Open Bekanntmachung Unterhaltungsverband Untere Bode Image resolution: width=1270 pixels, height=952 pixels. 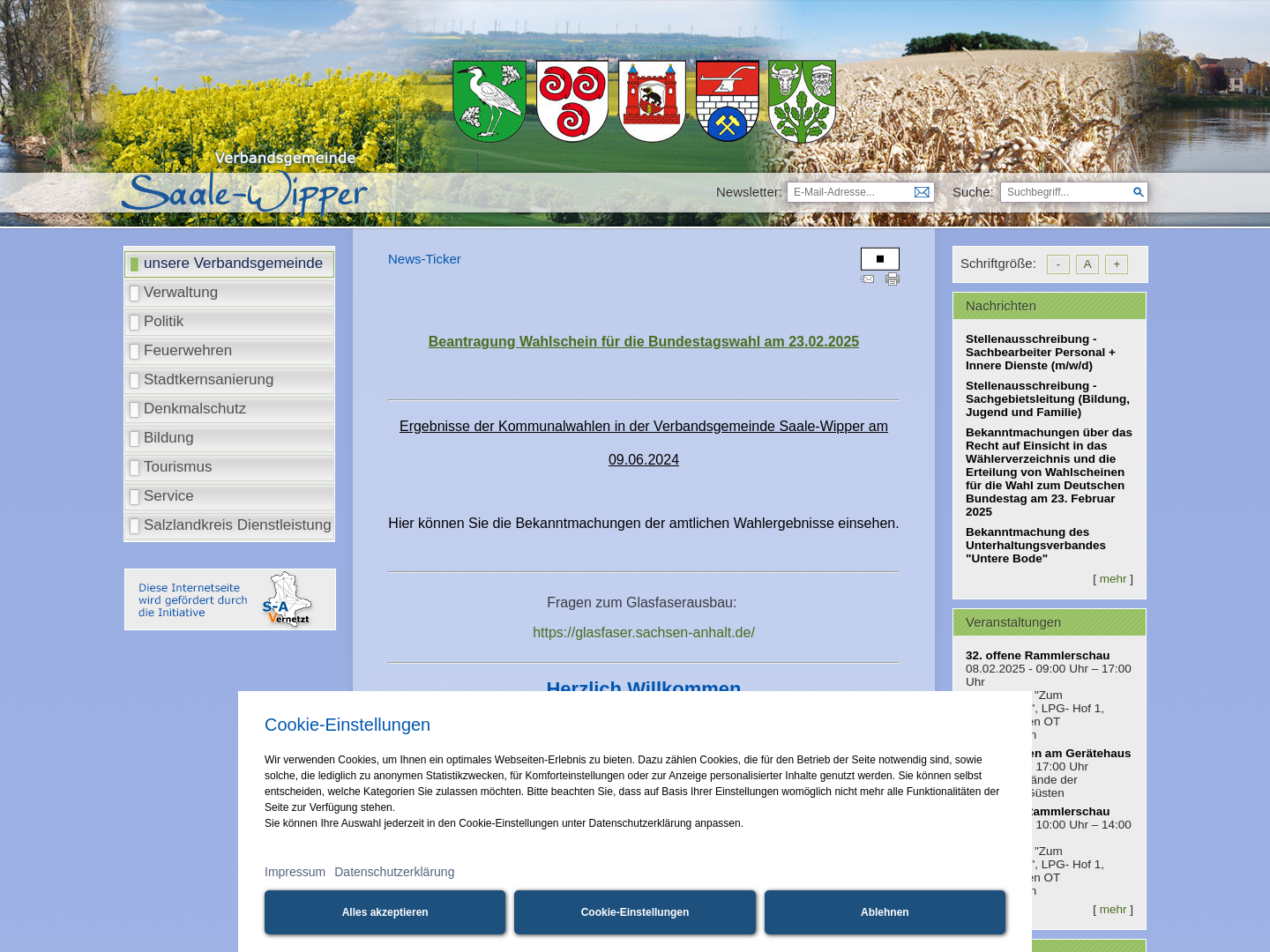coord(1035,546)
